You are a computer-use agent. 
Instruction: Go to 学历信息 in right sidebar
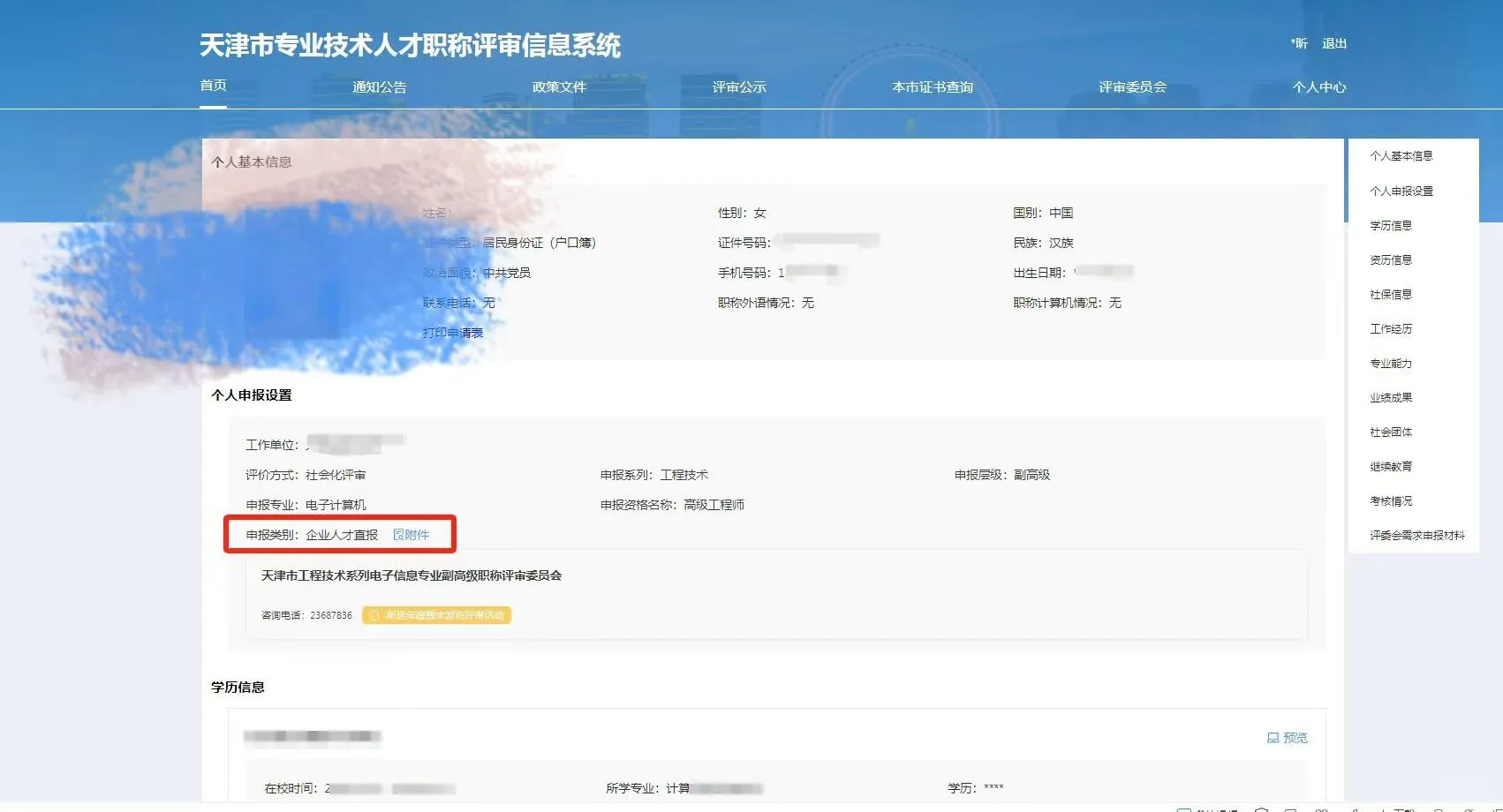(x=1391, y=225)
